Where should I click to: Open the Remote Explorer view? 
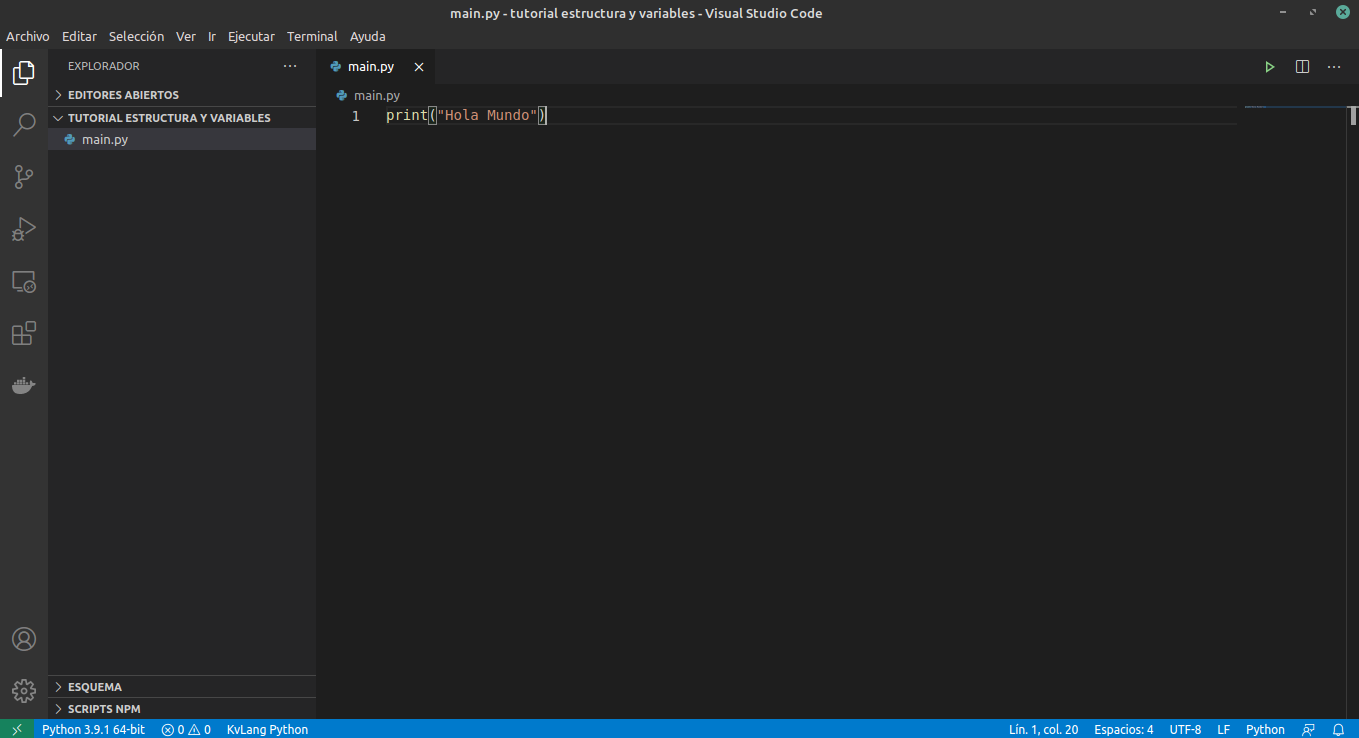point(24,282)
